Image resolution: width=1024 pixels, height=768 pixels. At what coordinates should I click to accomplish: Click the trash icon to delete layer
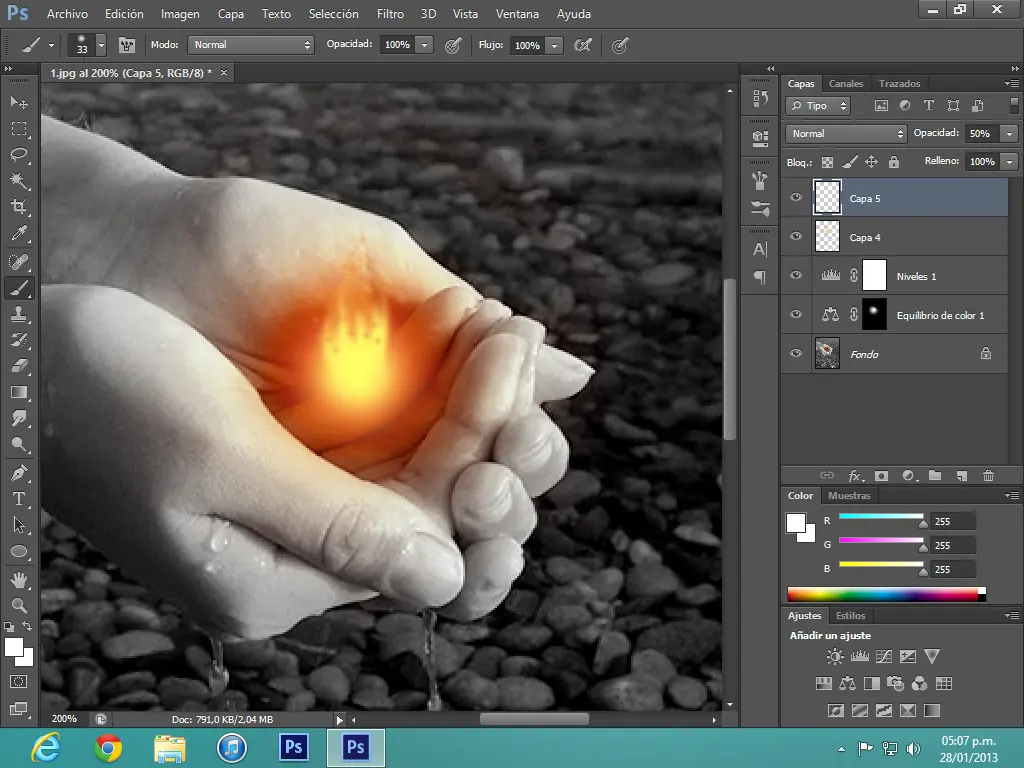pyautogui.click(x=988, y=476)
